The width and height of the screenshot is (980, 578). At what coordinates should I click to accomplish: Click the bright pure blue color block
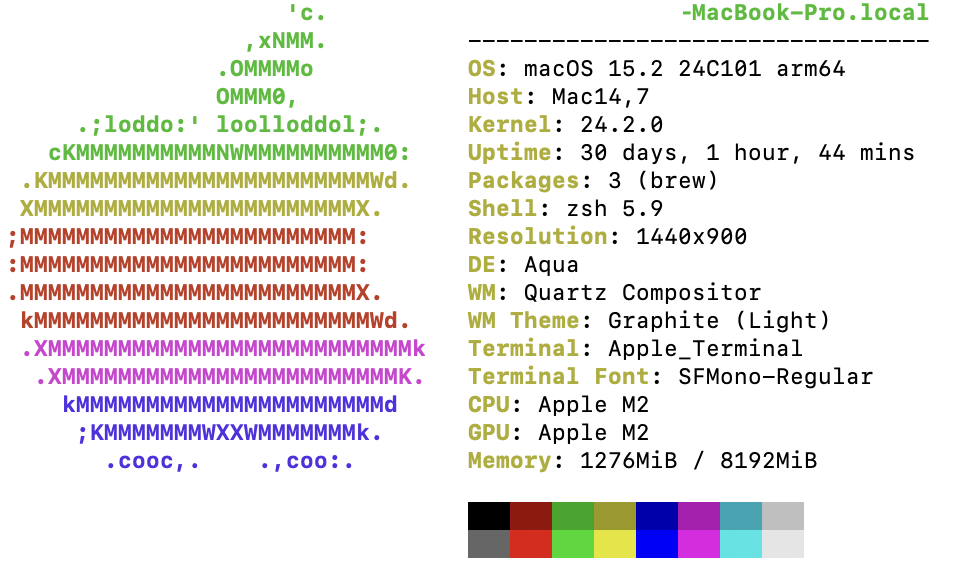[x=657, y=544]
